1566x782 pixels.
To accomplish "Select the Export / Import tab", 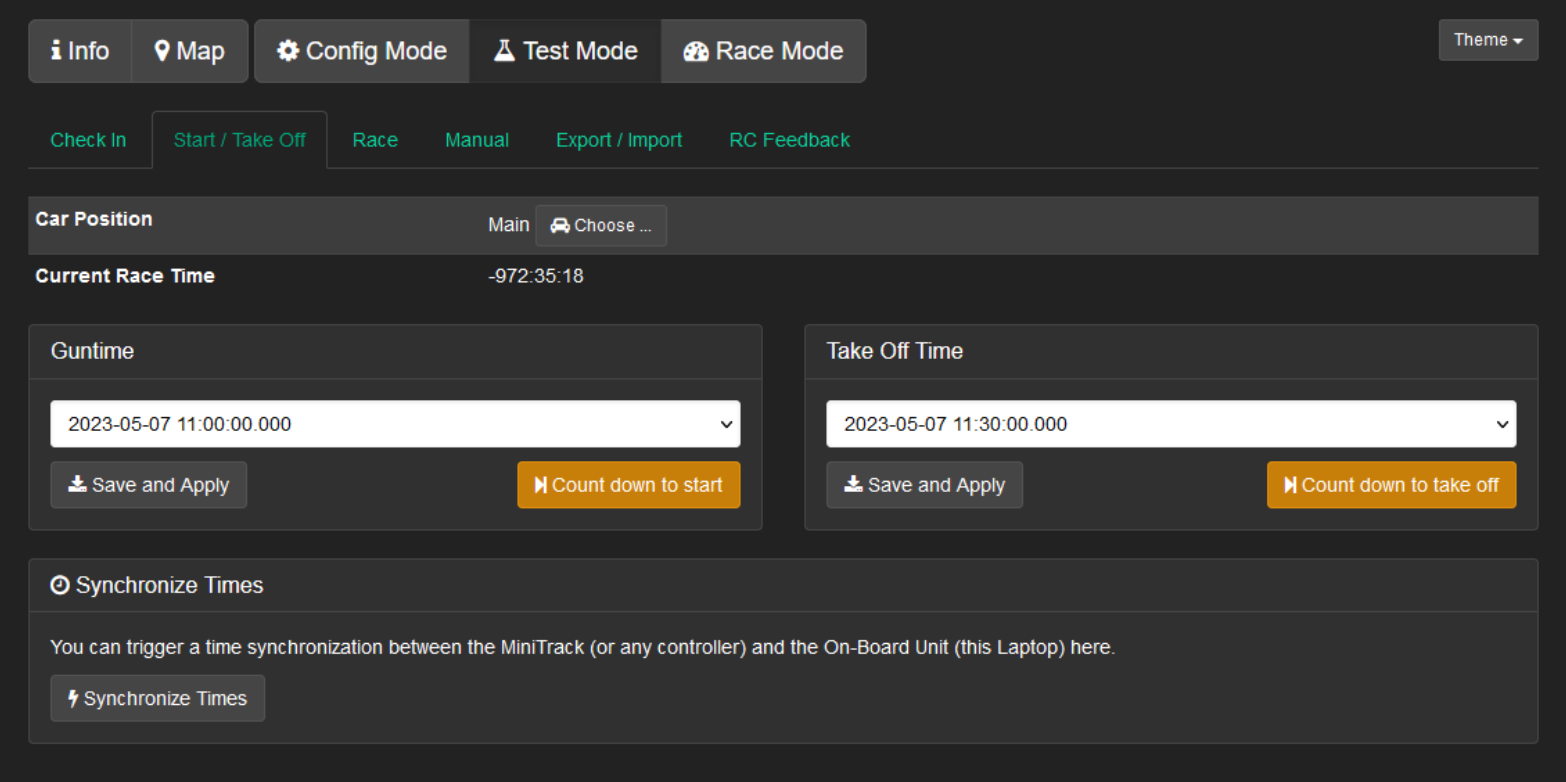I will [x=619, y=140].
